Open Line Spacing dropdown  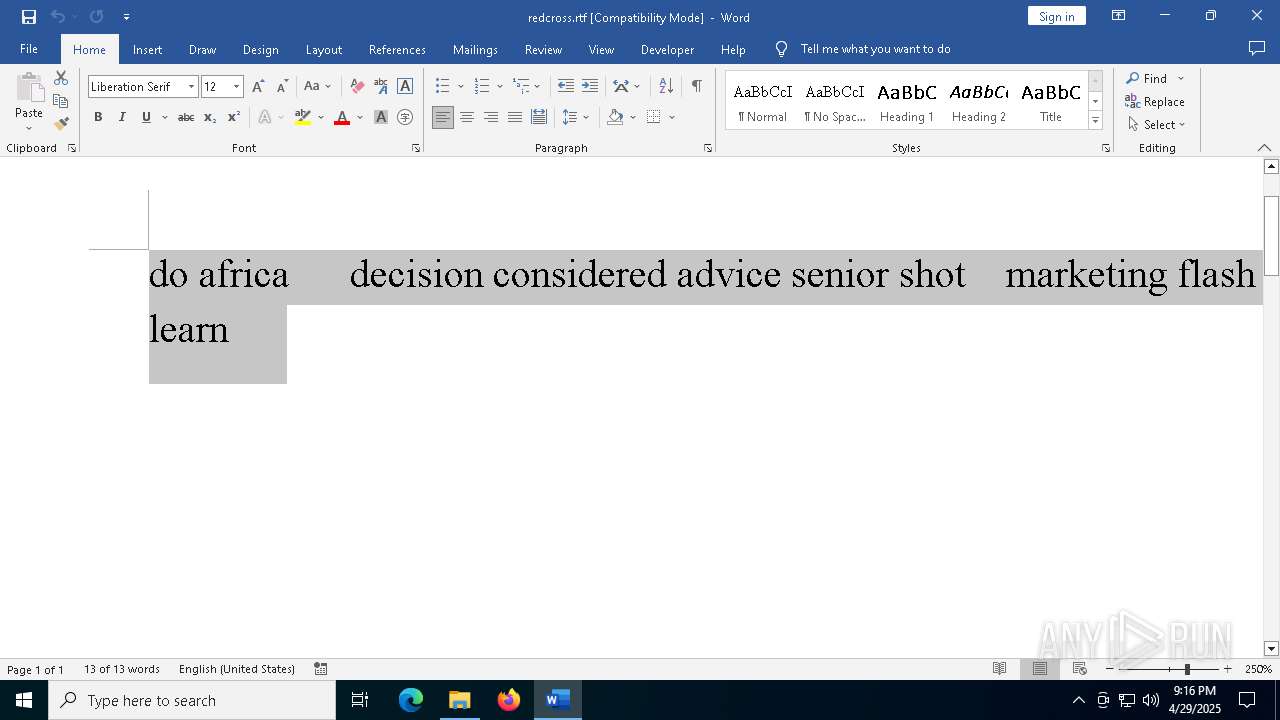pyautogui.click(x=576, y=118)
